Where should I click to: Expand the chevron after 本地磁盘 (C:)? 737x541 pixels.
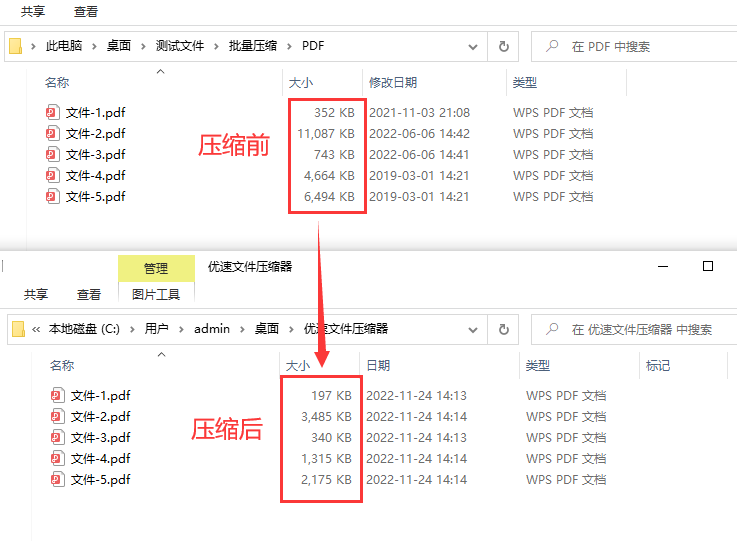coord(132,329)
